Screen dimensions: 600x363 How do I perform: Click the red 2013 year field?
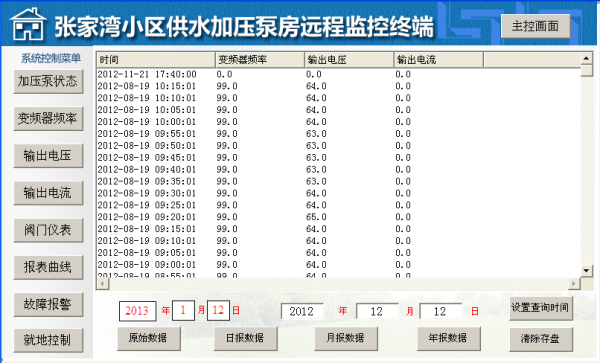tap(137, 311)
